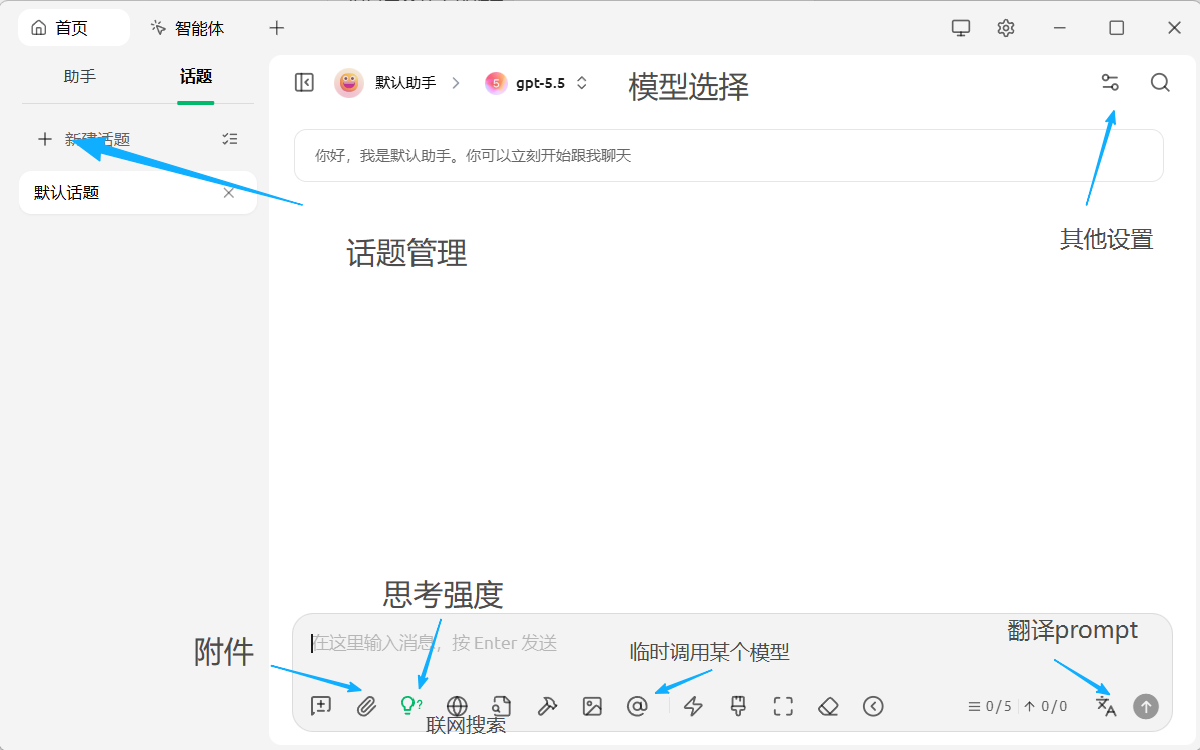Switch to the 话题 tab

pos(196,76)
